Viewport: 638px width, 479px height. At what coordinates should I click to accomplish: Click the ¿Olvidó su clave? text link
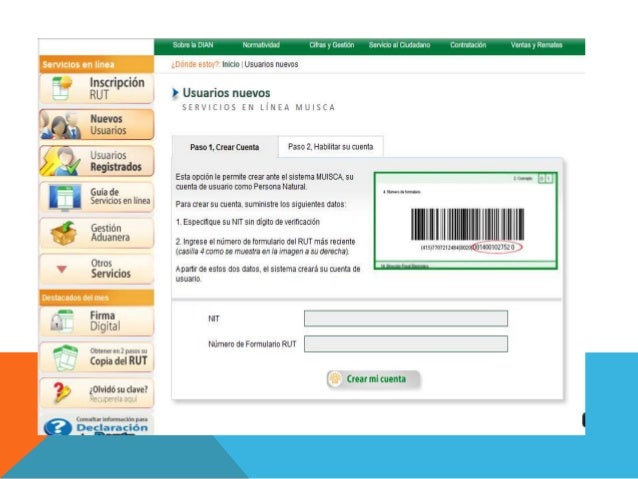(118, 389)
